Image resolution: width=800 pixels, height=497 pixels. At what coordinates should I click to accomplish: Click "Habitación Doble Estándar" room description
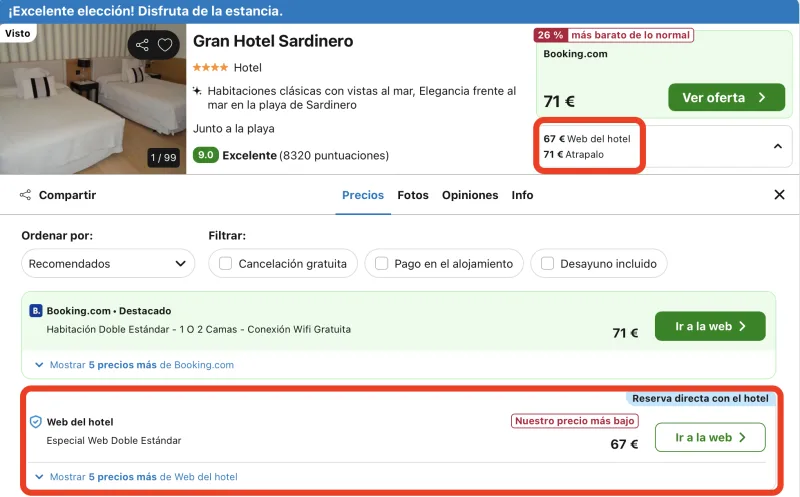pos(198,329)
